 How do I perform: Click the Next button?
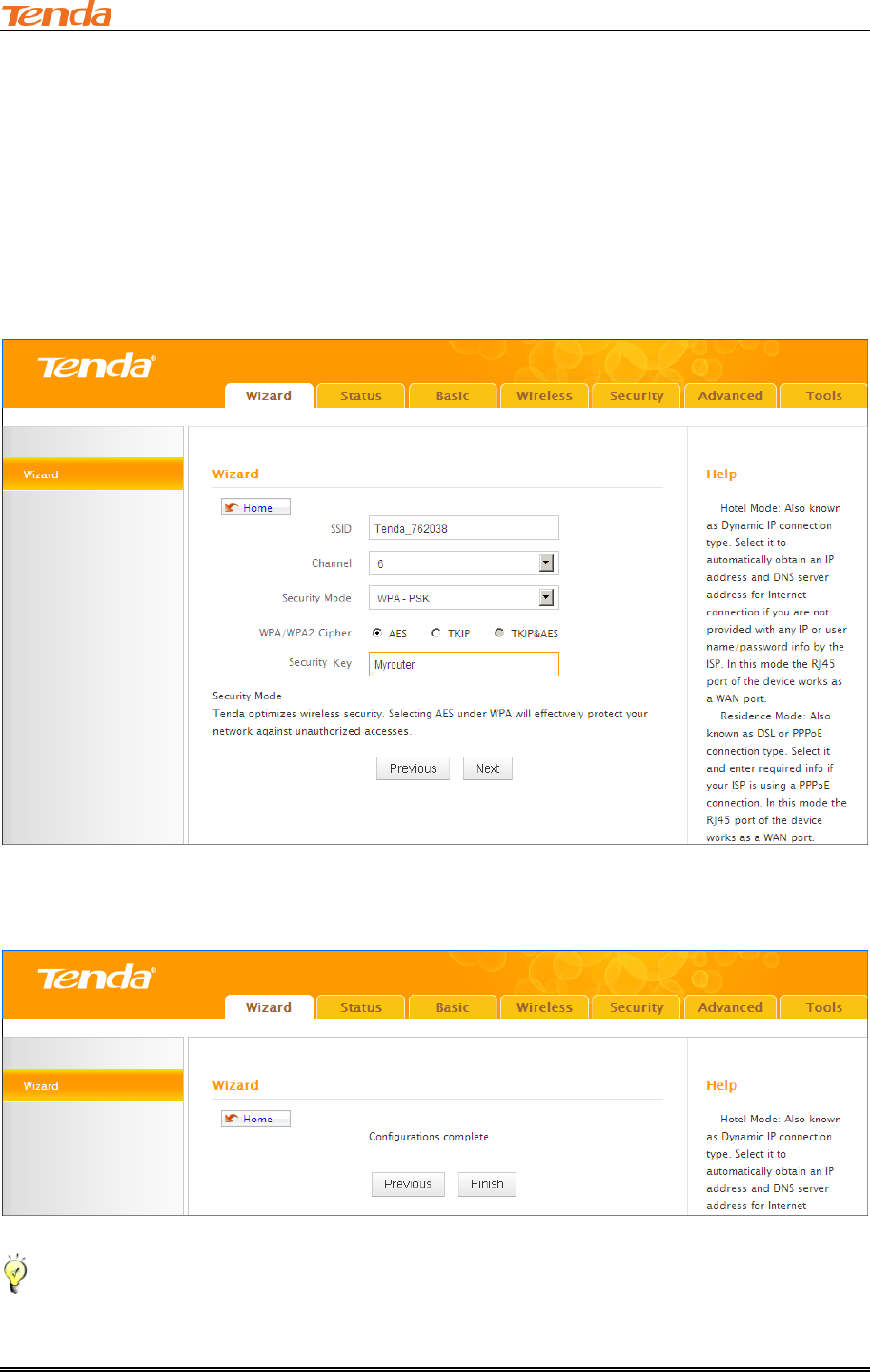pos(488,768)
